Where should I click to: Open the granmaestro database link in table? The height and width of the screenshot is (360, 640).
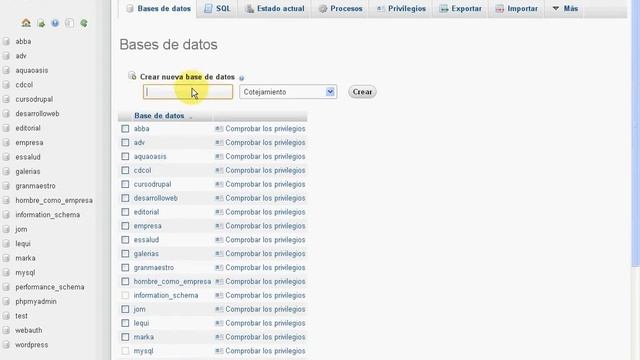(154, 268)
